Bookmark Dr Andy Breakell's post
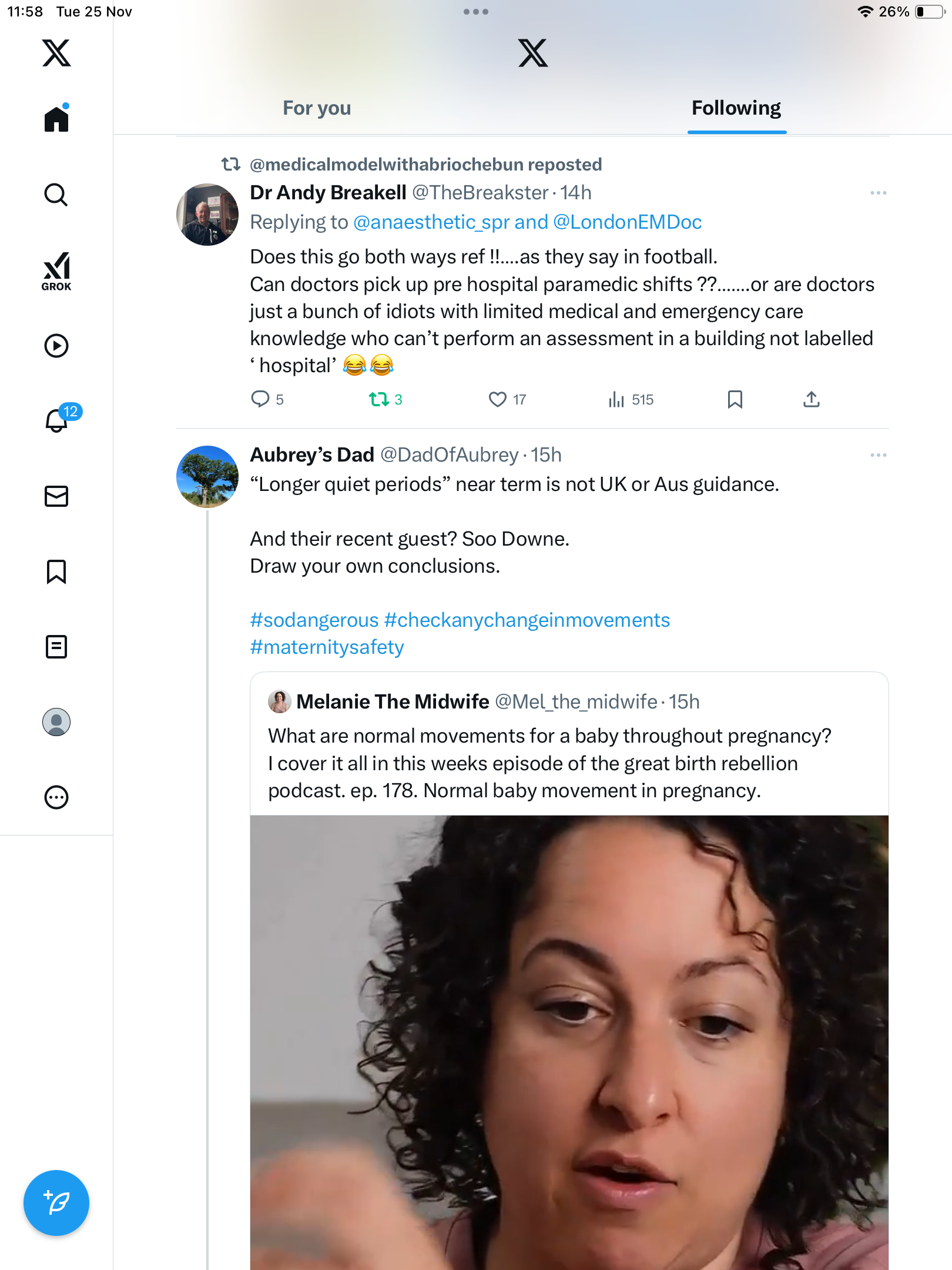The image size is (952, 1270). pos(735,400)
